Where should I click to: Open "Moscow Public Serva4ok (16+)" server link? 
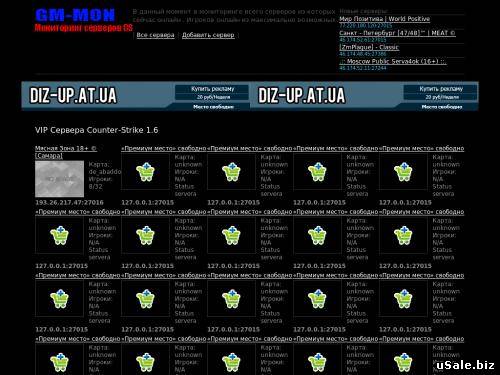[x=393, y=61]
